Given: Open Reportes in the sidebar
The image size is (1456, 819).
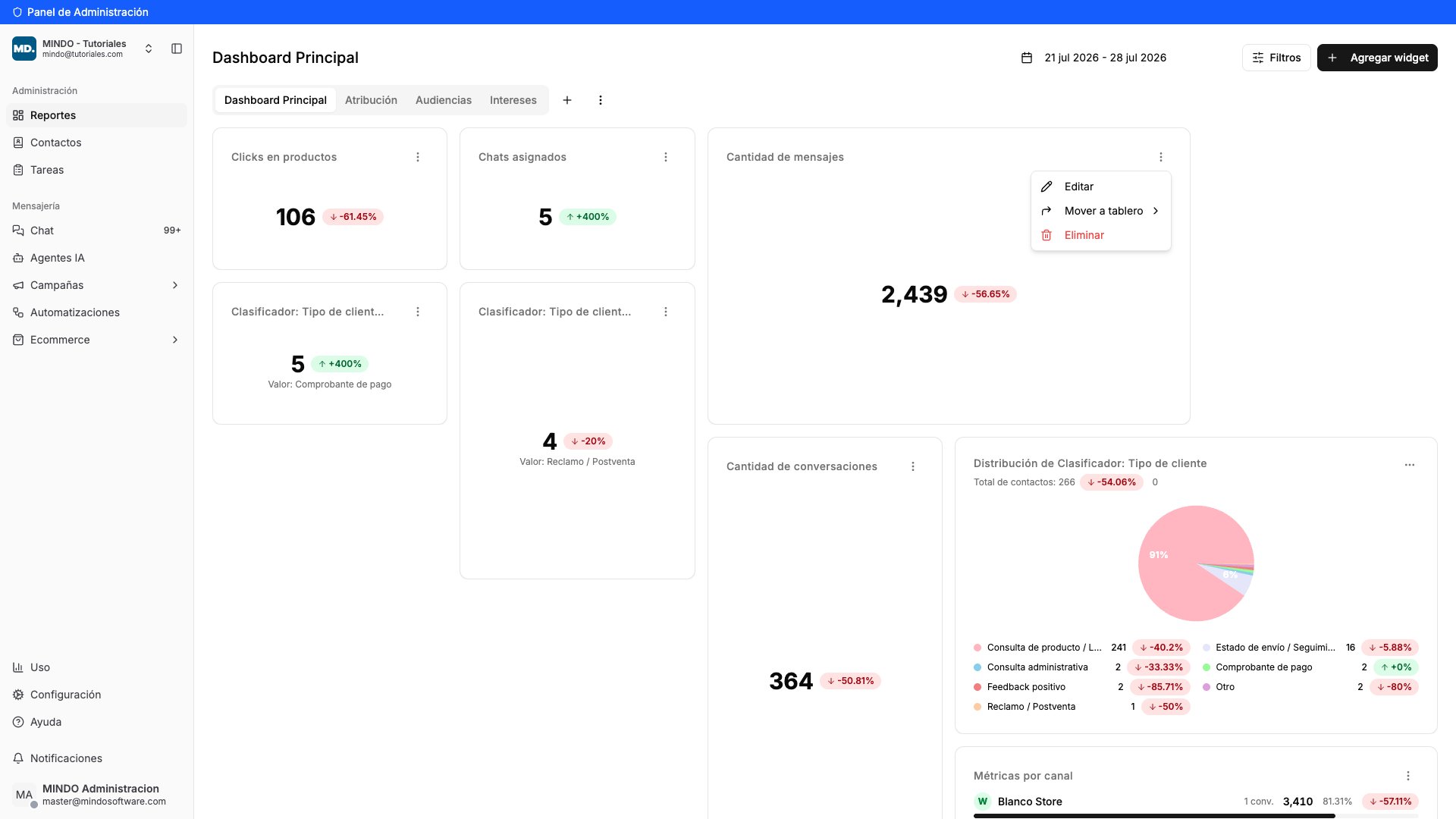Looking at the screenshot, I should [x=96, y=115].
